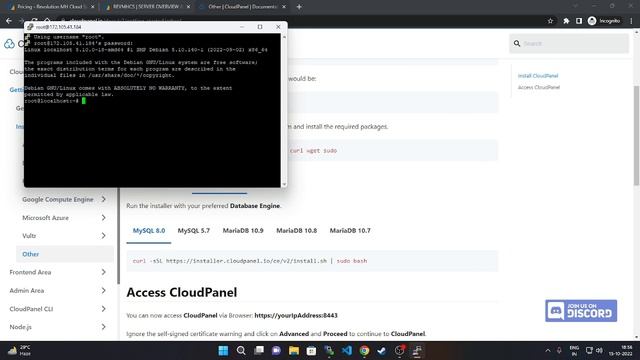The image size is (640, 360).
Task: Open Teams Chat from the taskbar
Action: pyautogui.click(x=276, y=351)
